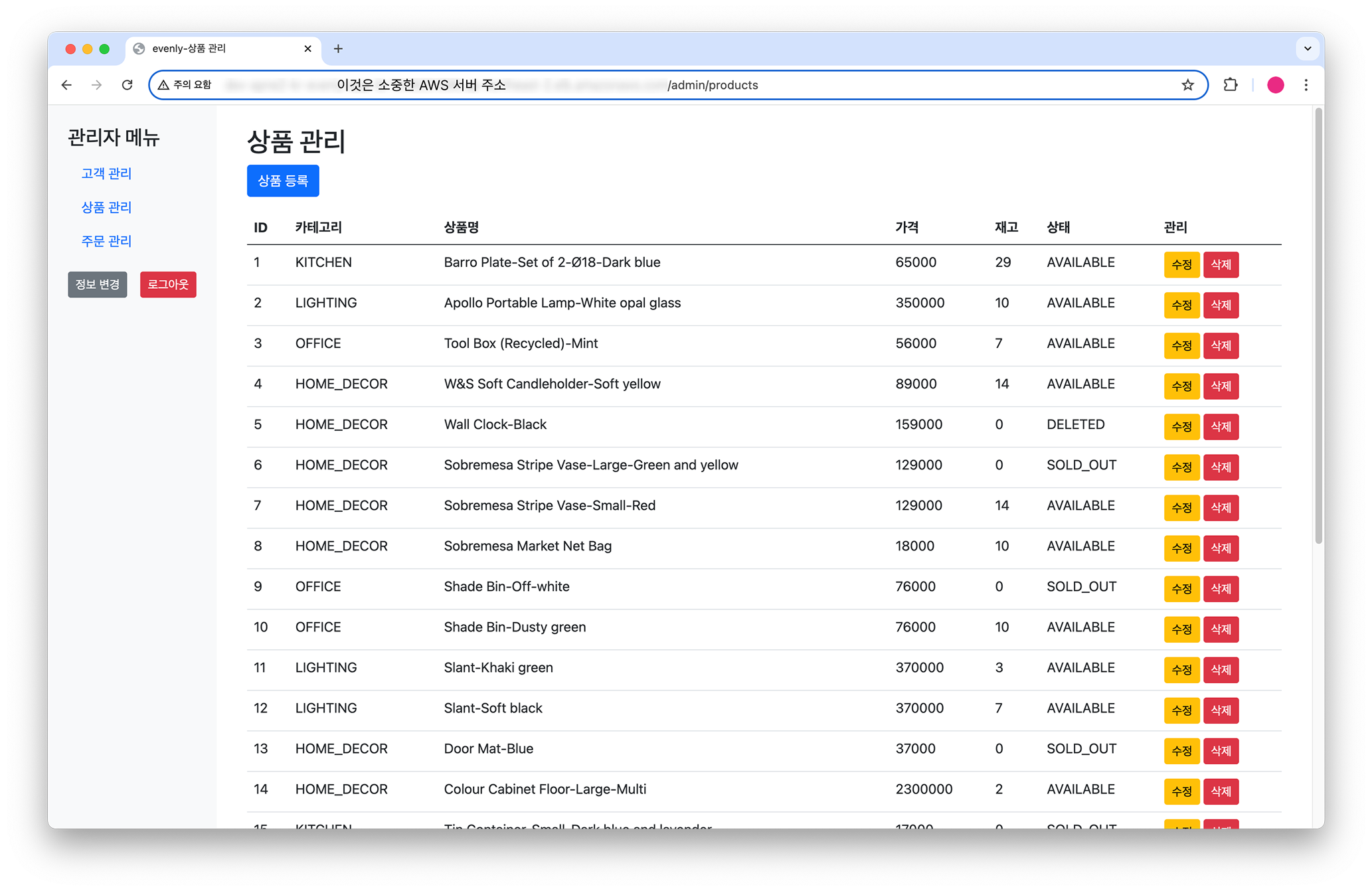Expand the tab search dropdown arrow
This screenshot has width=1372, height=891.
1308,48
